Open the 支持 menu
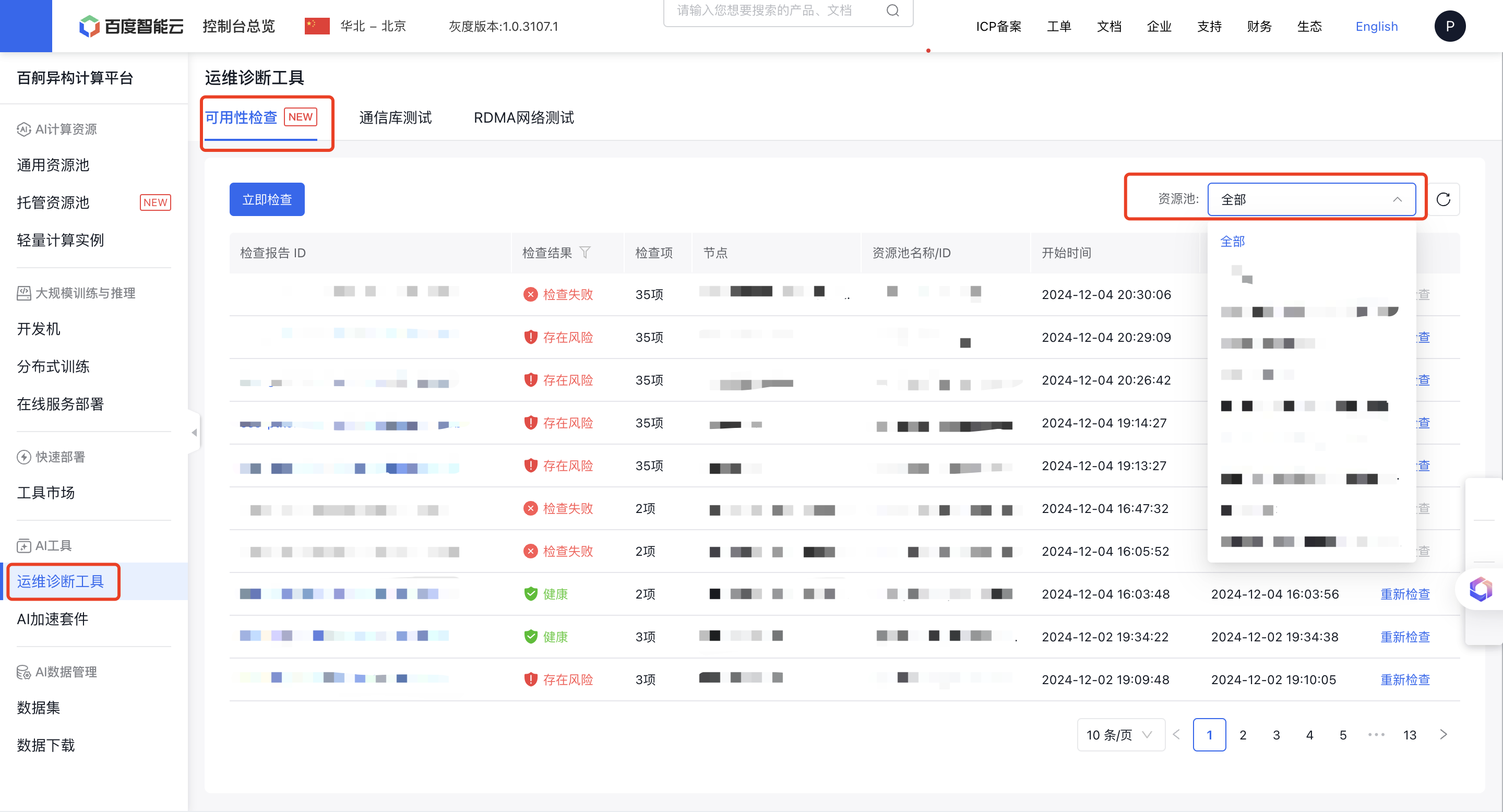Screen dimensions: 1503x812 [1209, 26]
